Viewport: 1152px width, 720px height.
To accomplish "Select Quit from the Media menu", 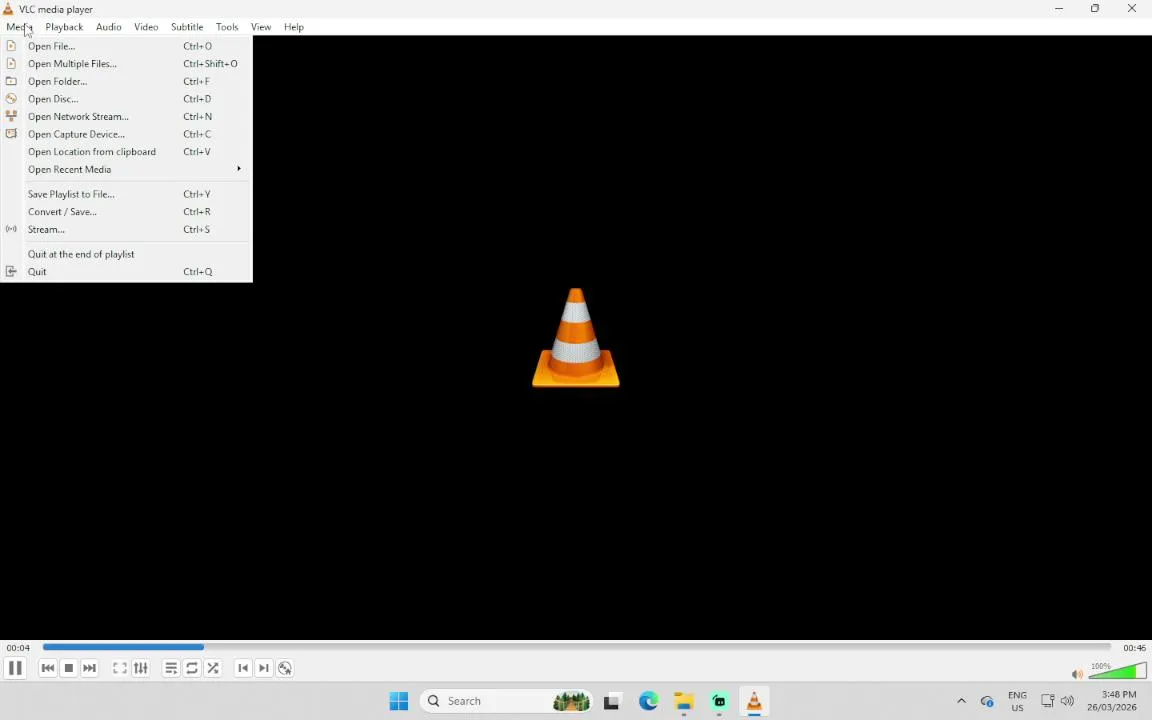I will 126,272.
